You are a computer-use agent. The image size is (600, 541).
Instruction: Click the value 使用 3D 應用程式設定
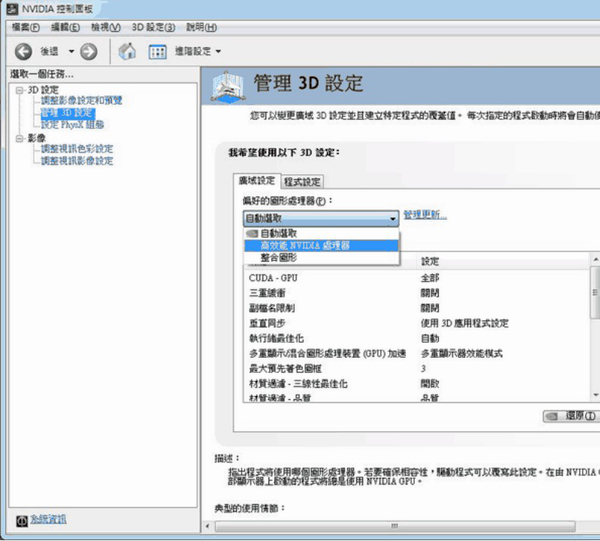[465, 323]
